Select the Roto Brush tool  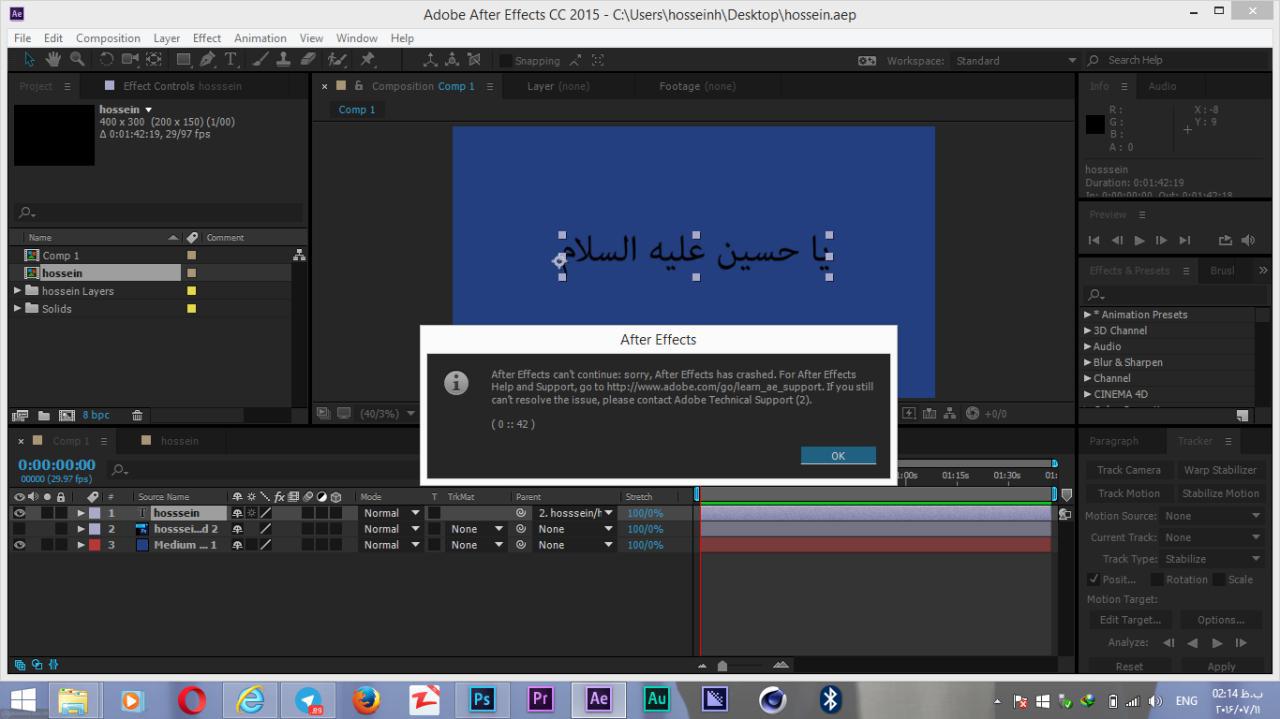tap(338, 60)
